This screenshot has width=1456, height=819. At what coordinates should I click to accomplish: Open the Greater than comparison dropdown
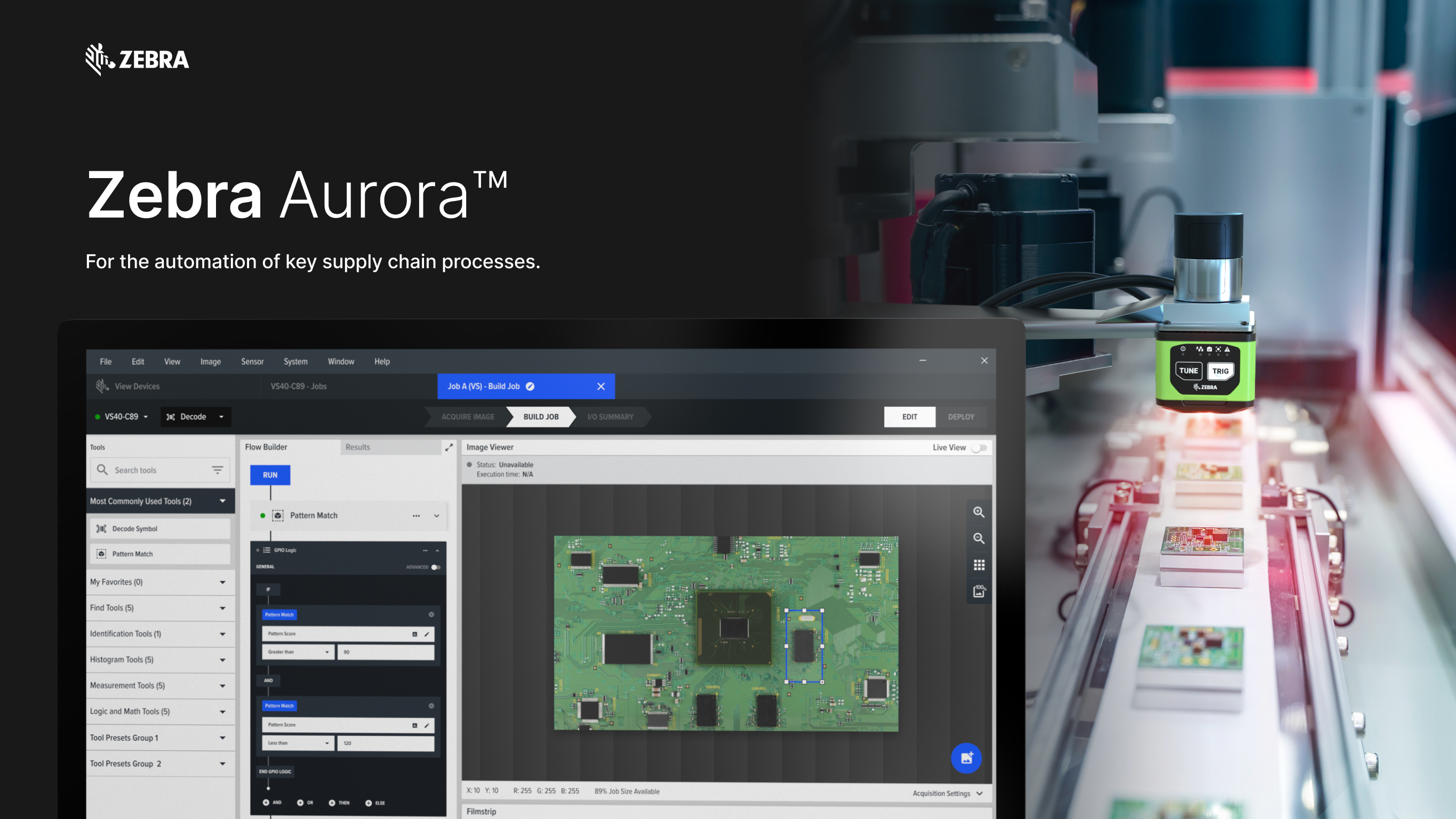(298, 652)
